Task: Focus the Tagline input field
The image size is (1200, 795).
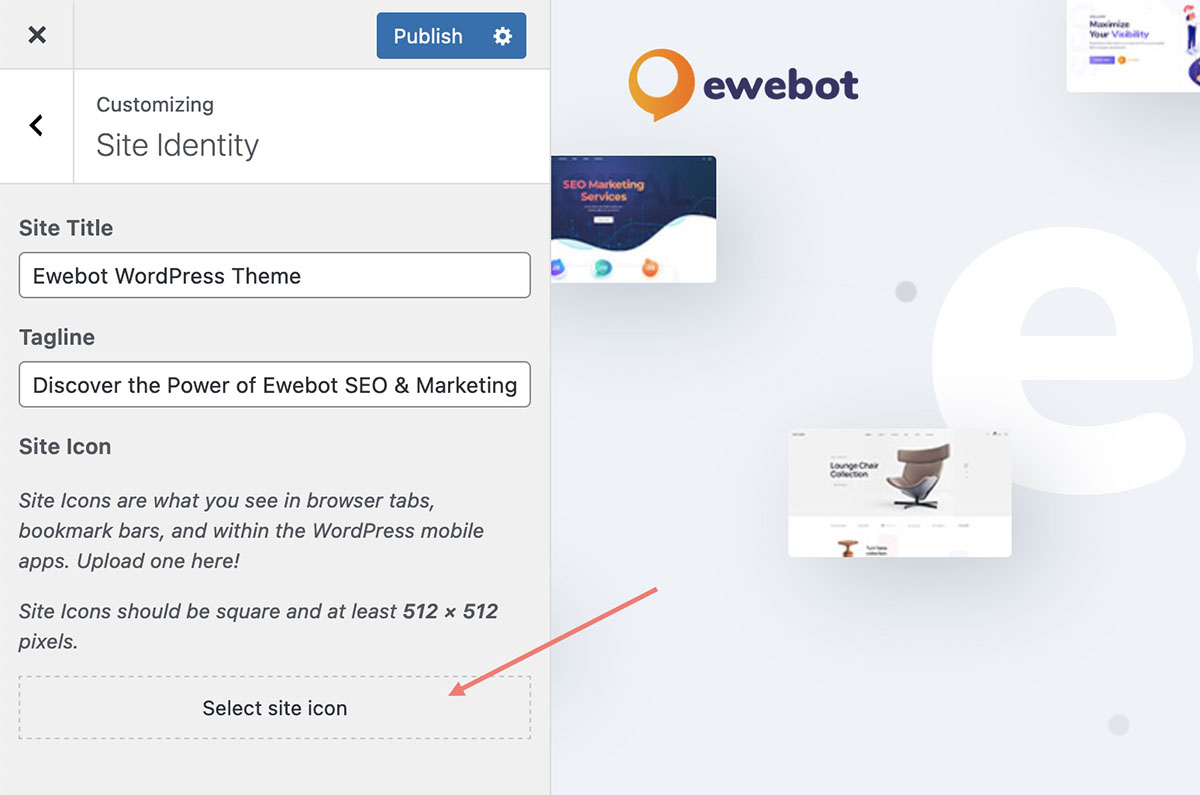Action: coord(275,385)
